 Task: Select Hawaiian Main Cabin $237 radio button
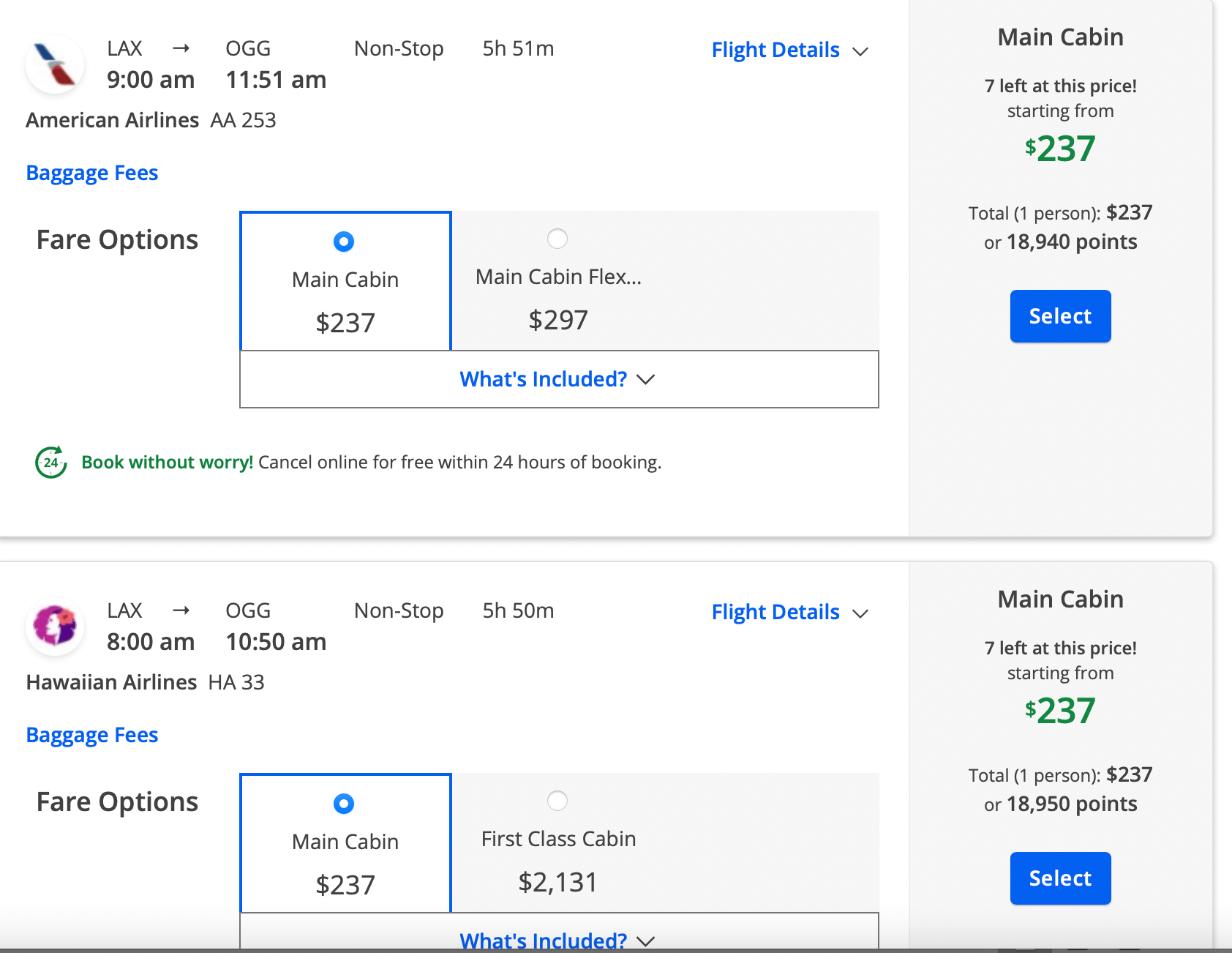coord(344,804)
